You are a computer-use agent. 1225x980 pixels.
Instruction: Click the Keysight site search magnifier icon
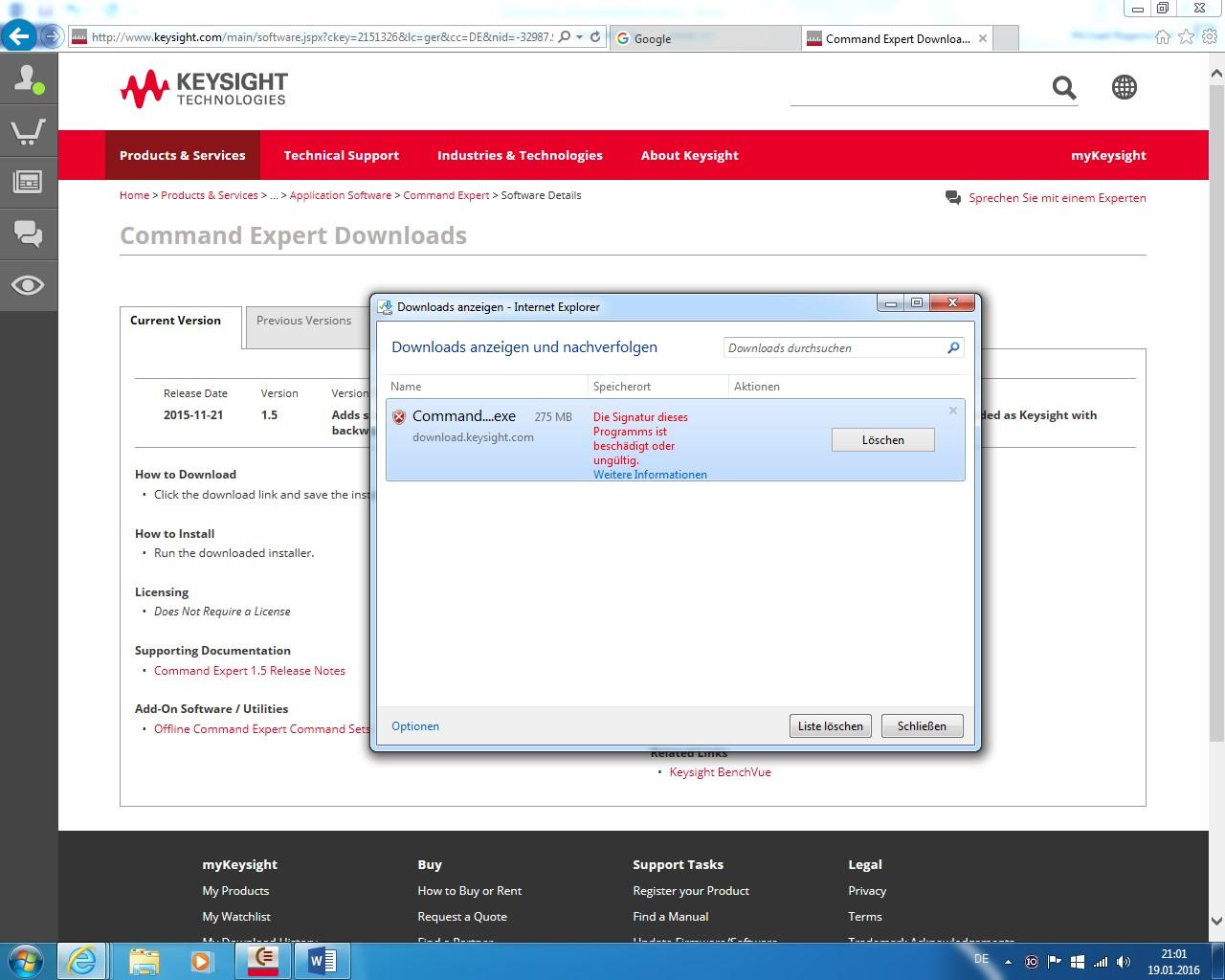coord(1064,88)
